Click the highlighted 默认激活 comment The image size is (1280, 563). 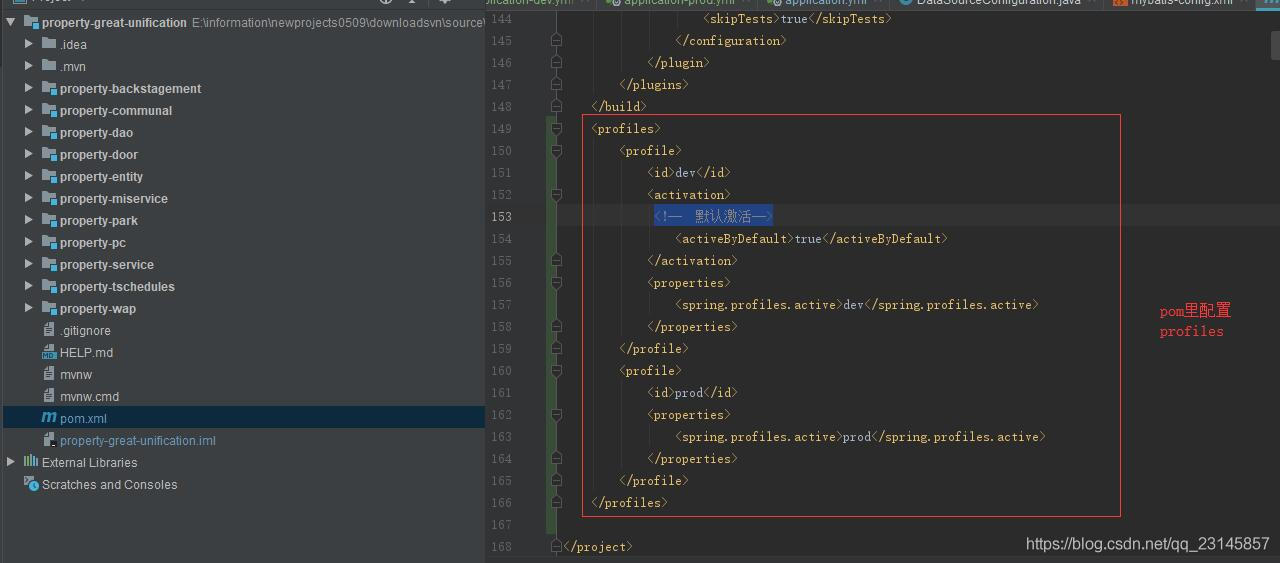coord(714,216)
